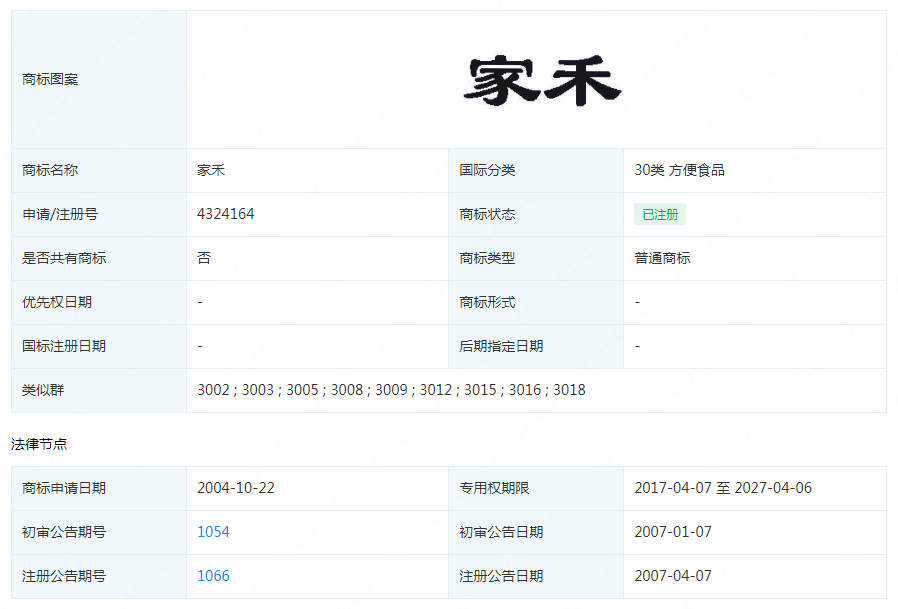Click the 注册公告日期 label
This screenshot has width=898, height=609.
point(501,576)
